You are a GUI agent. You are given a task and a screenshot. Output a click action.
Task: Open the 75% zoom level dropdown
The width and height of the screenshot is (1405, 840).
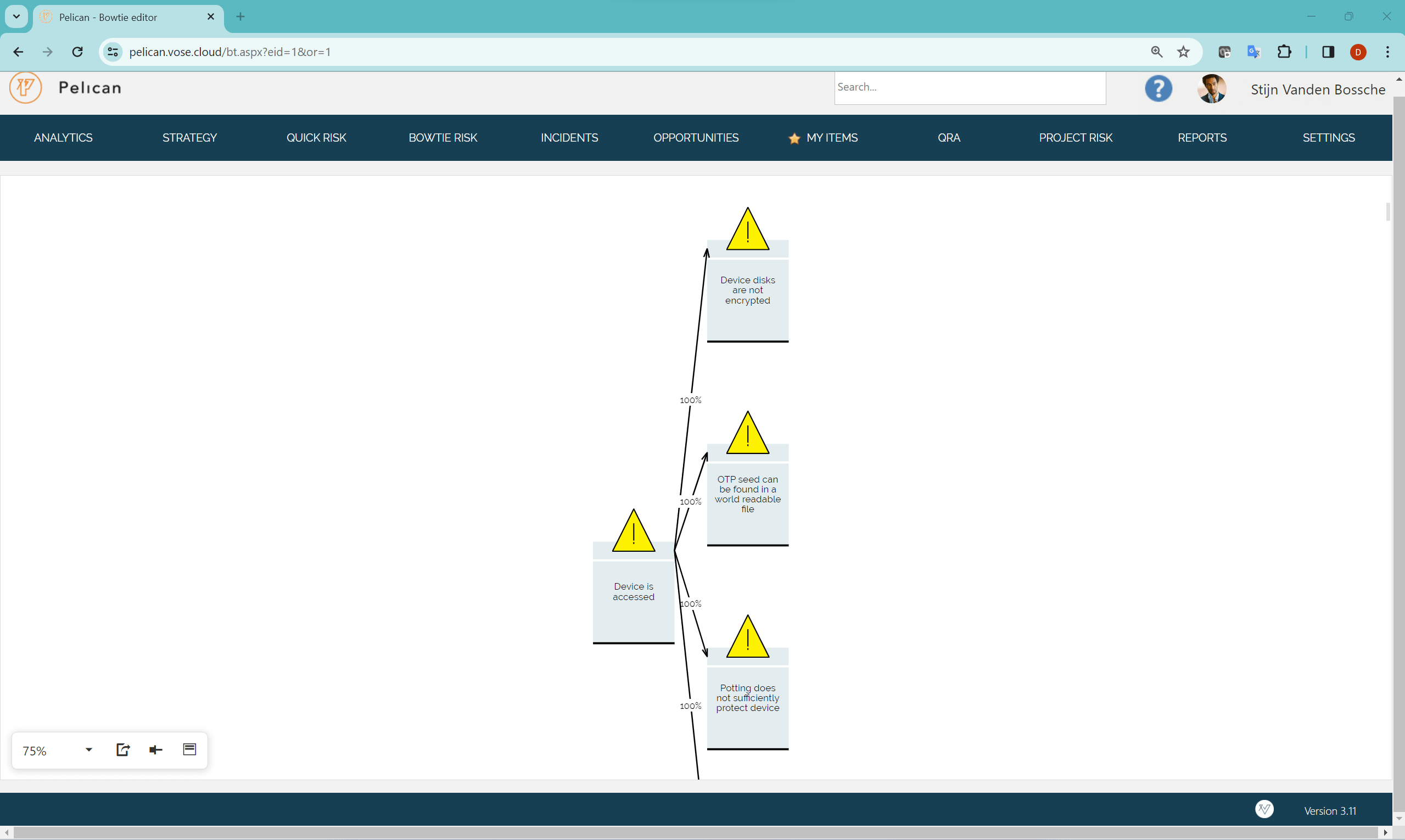point(88,749)
